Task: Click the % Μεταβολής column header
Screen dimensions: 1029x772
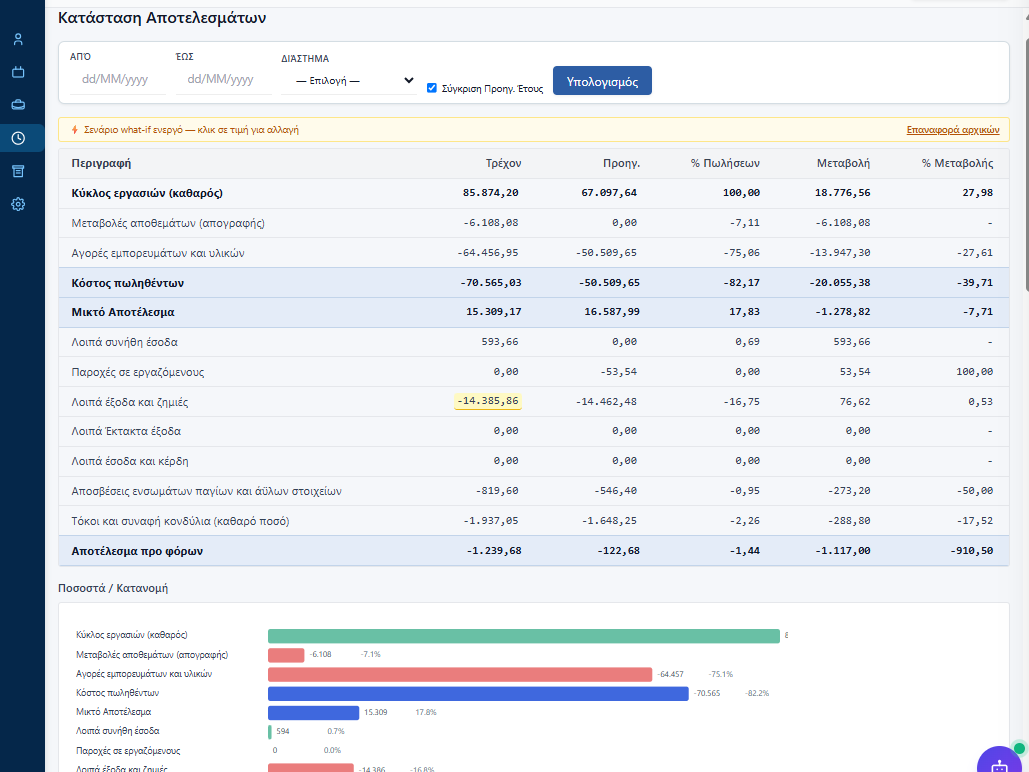Action: [957, 163]
